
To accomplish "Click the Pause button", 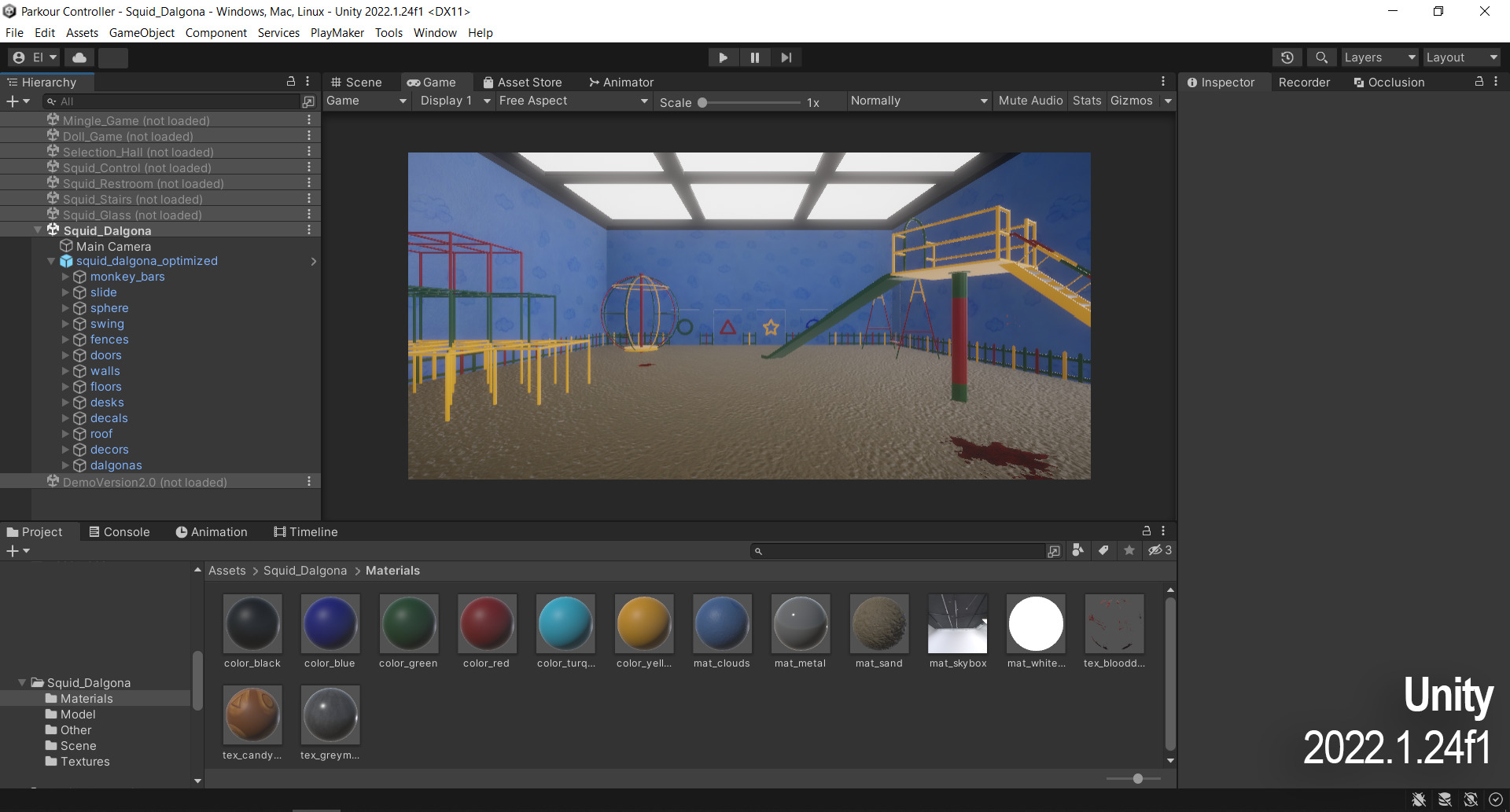I will pos(755,57).
